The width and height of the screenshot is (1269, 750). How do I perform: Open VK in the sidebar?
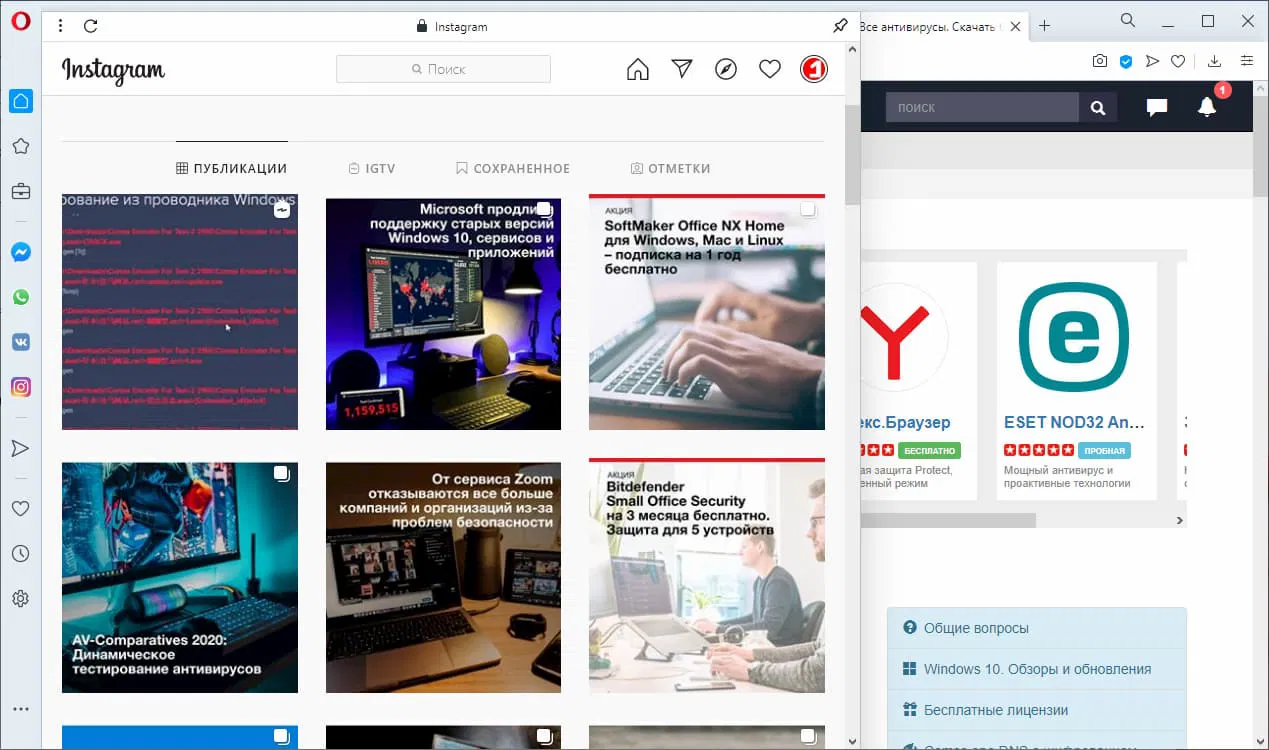(21, 342)
